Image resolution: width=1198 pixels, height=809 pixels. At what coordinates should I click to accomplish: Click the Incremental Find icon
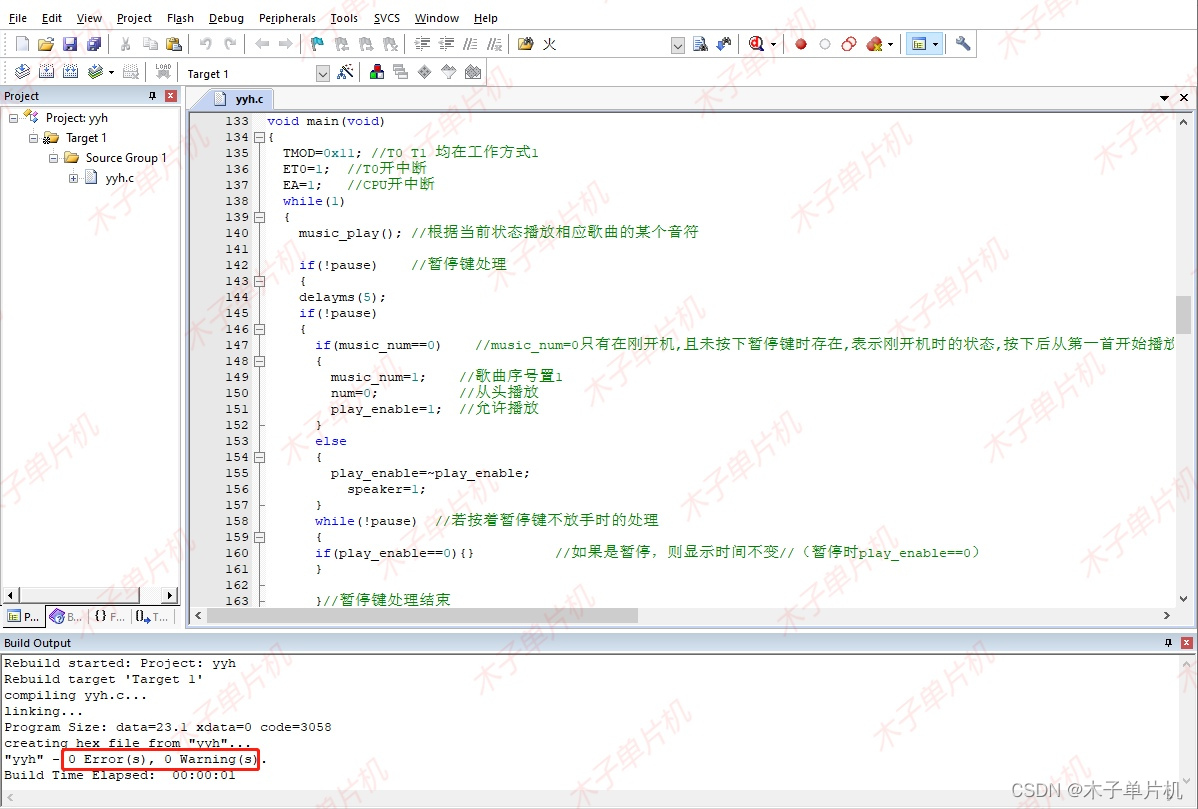click(724, 44)
